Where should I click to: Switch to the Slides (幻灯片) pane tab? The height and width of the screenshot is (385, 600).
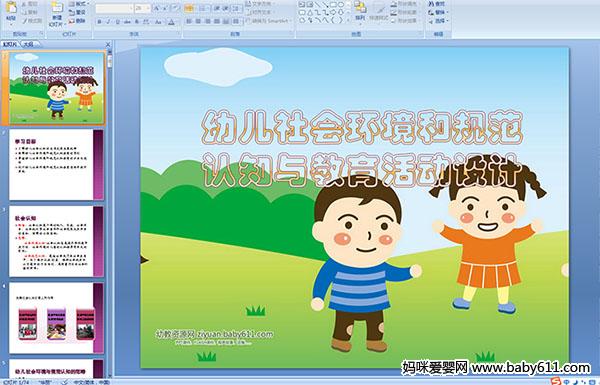[10, 44]
